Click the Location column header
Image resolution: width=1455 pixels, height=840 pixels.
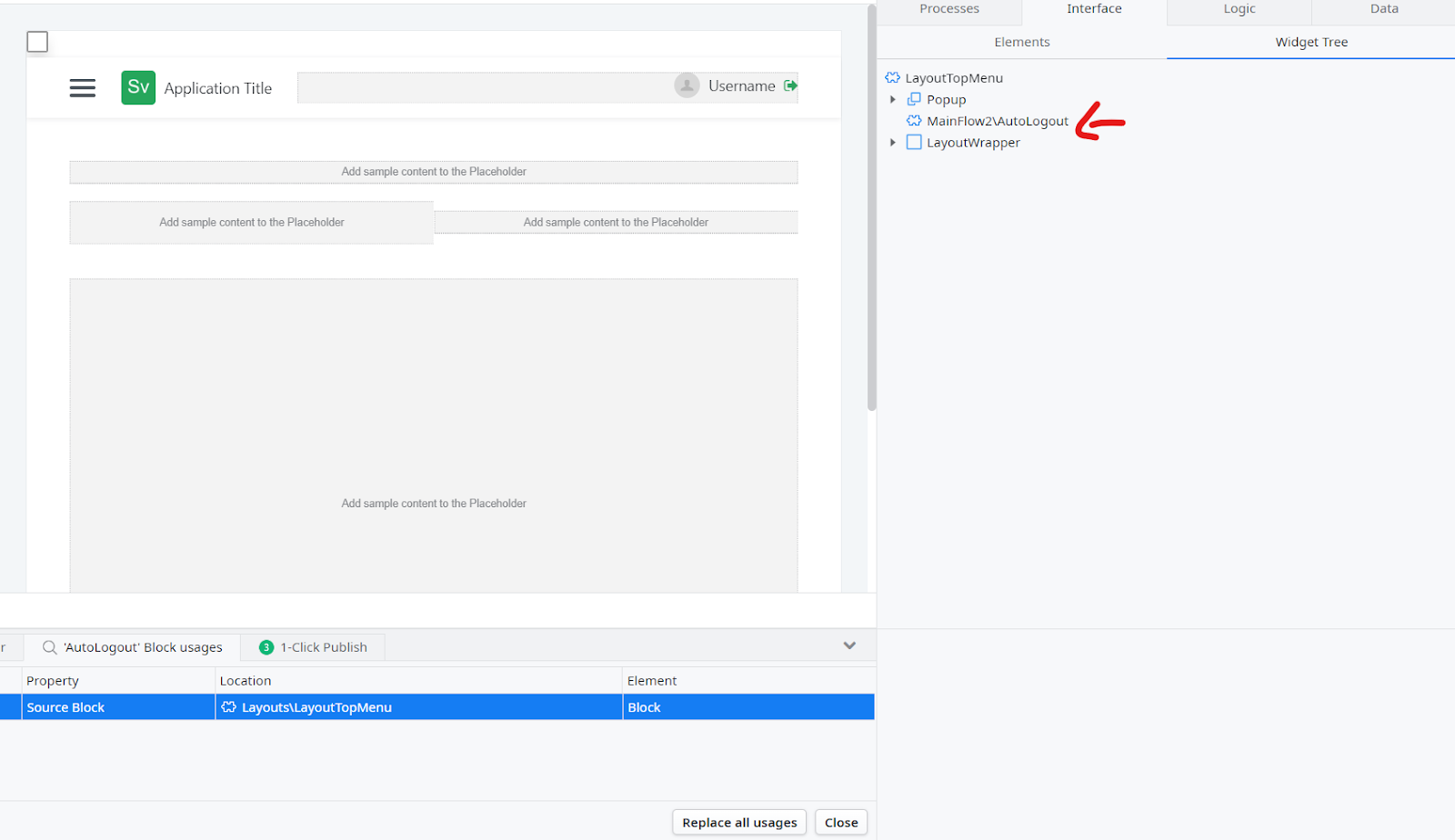pyautogui.click(x=418, y=681)
